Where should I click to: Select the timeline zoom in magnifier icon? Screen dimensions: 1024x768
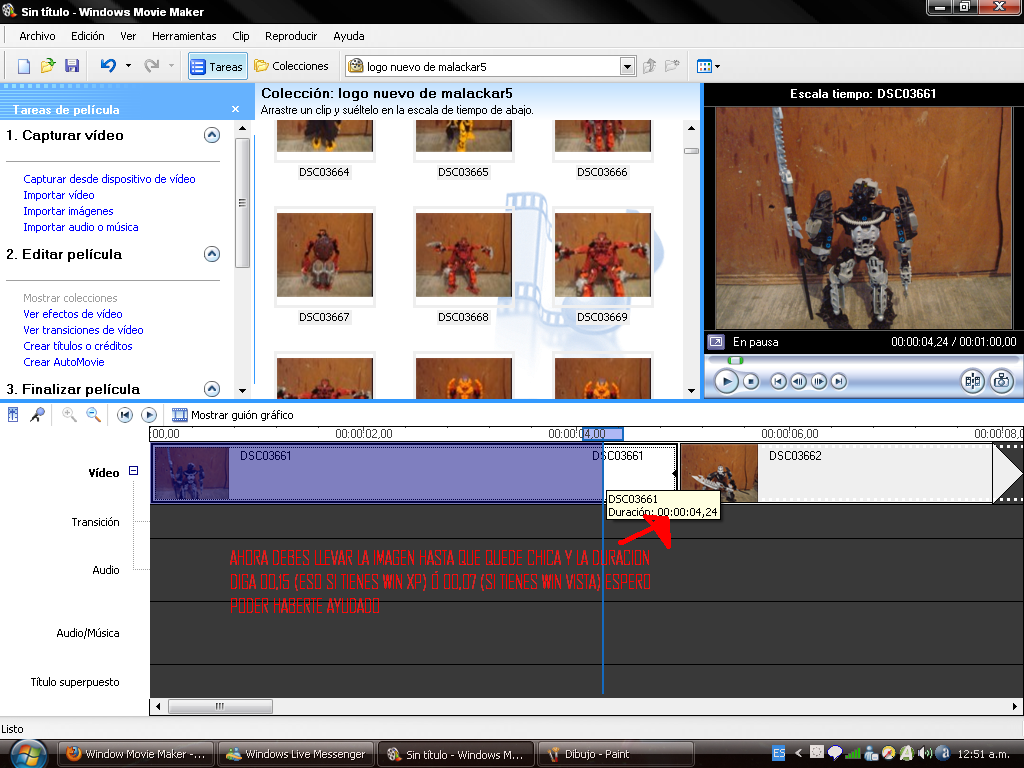68,414
